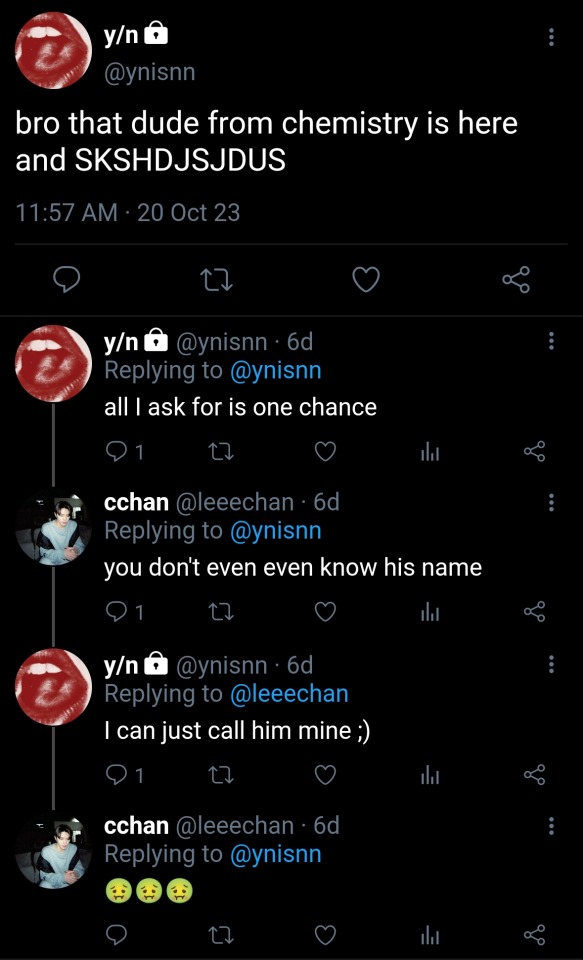Share the nauseated emoji reply
583x960 pixels.
[x=534, y=935]
